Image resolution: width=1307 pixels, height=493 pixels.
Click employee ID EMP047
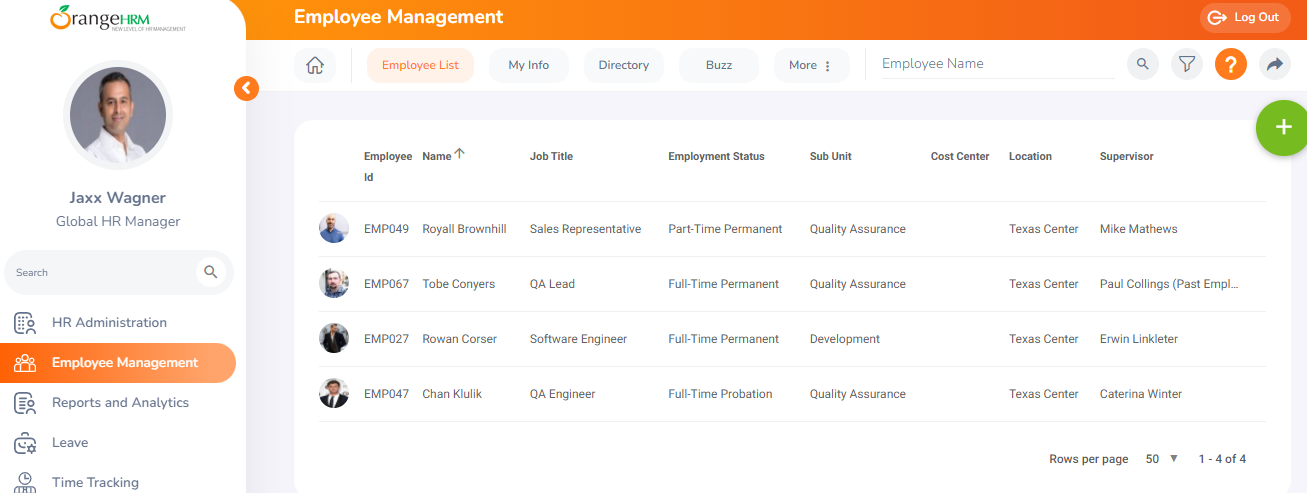386,394
